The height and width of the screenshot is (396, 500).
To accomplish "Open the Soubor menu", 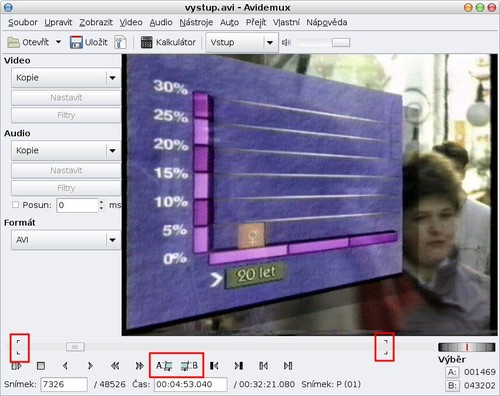I will (23, 22).
